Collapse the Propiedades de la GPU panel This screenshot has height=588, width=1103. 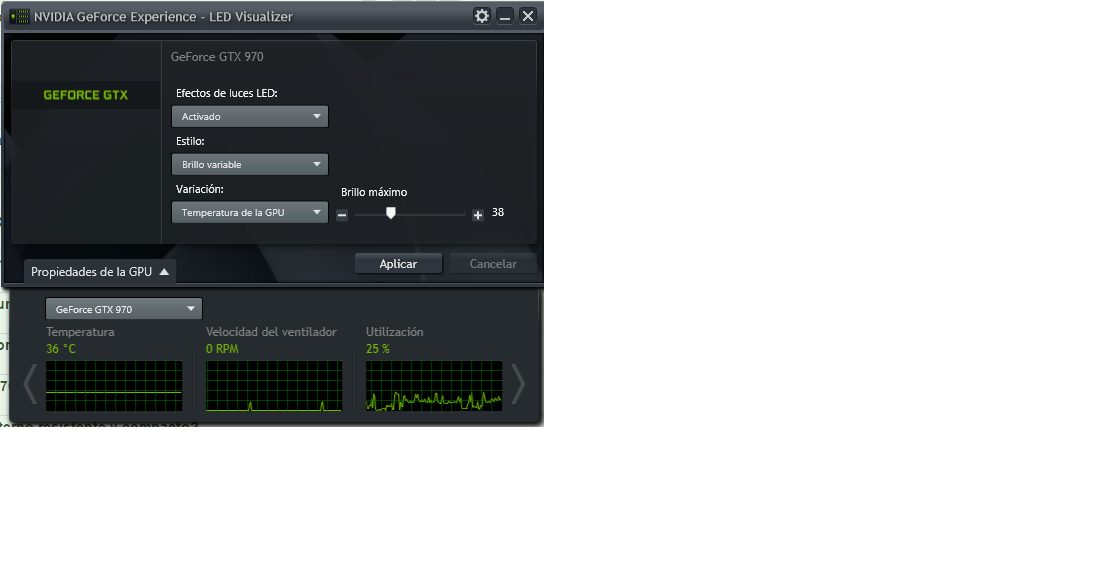pos(100,271)
